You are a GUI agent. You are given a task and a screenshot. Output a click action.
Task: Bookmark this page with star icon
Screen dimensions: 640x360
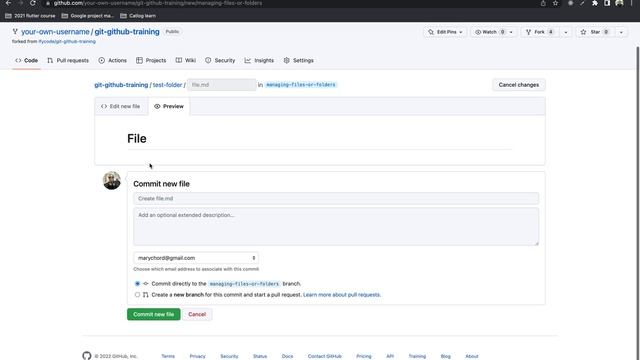pyautogui.click(x=556, y=3)
